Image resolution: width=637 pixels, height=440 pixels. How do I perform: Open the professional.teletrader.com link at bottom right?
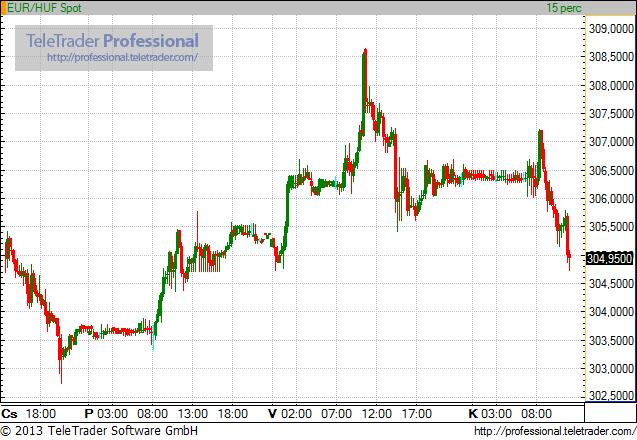coord(555,431)
